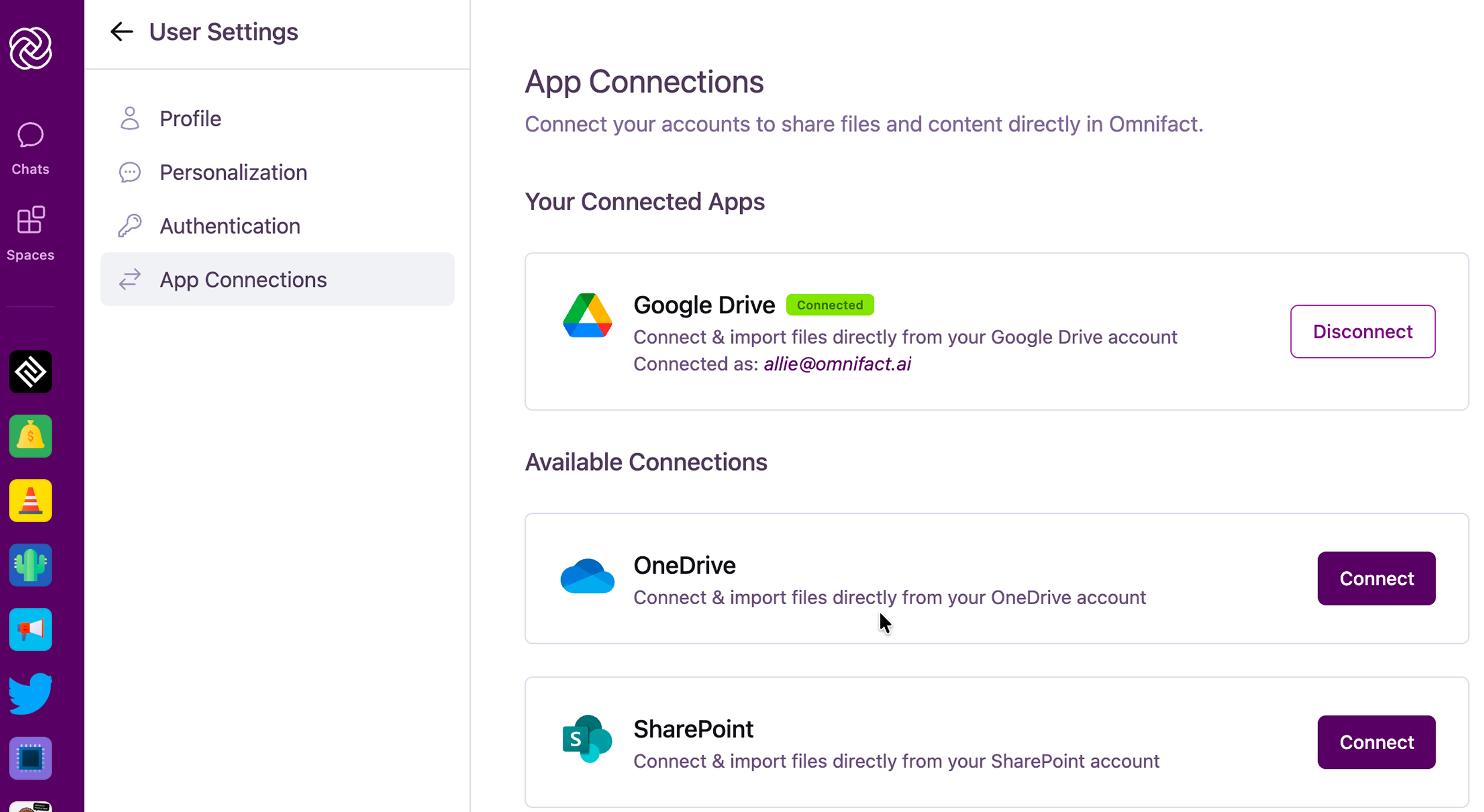Click the allie@omnifact.ai email link
1484x812 pixels.
click(x=837, y=364)
